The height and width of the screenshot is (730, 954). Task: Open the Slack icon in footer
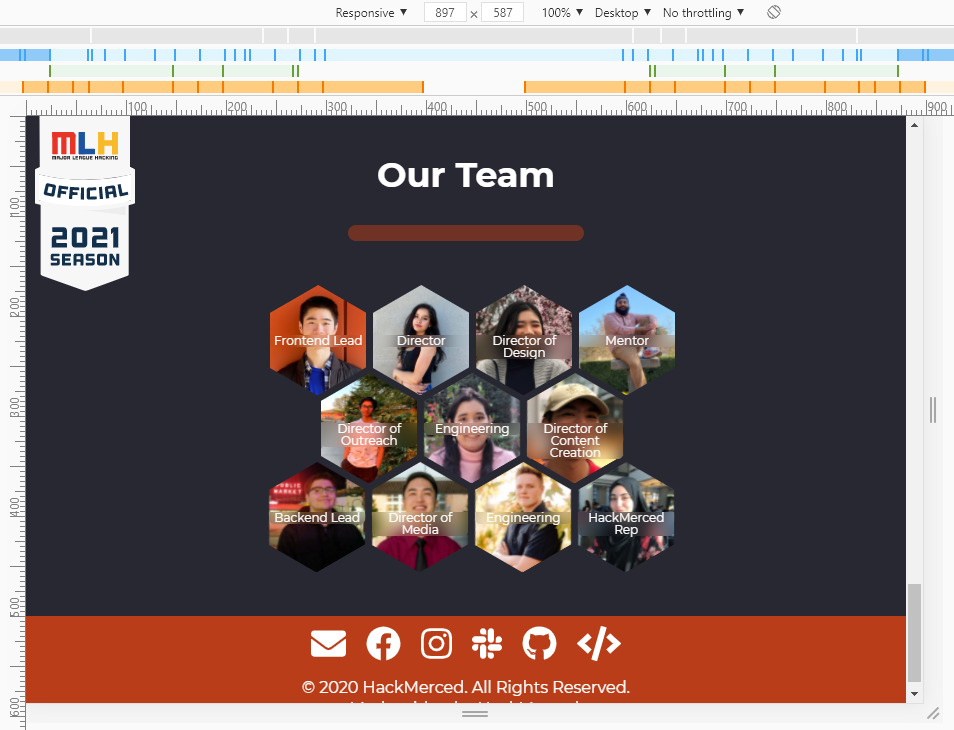(x=487, y=644)
